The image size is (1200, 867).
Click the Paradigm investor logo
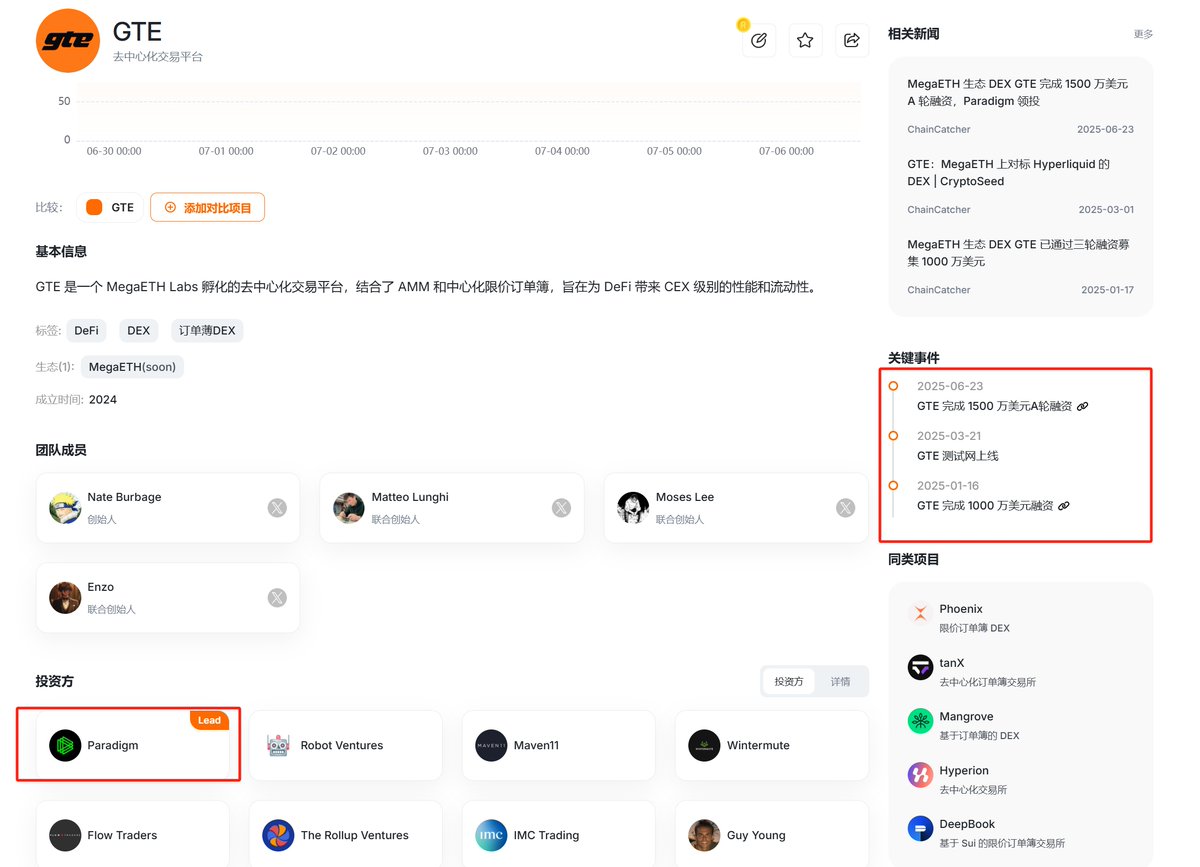pos(65,746)
